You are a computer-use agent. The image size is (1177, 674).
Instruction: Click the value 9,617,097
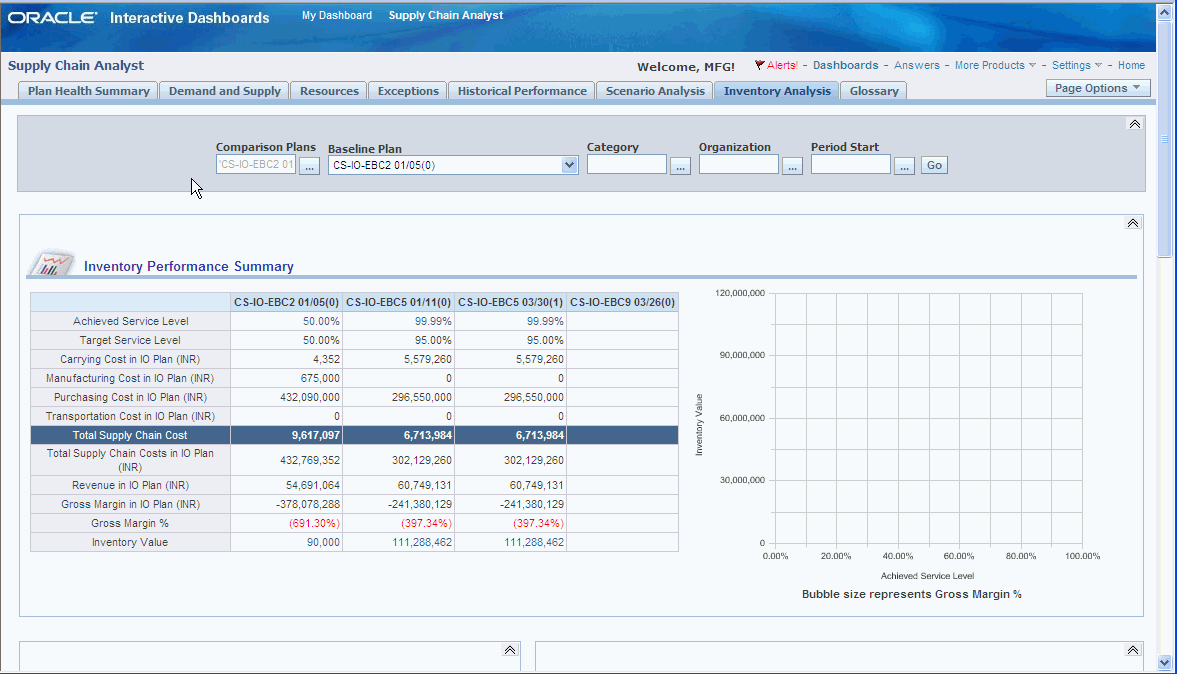point(315,435)
